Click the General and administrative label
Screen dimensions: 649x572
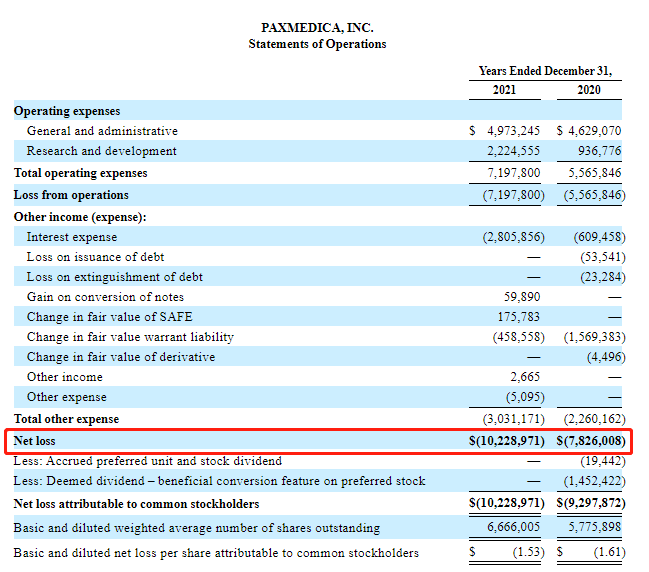102,131
